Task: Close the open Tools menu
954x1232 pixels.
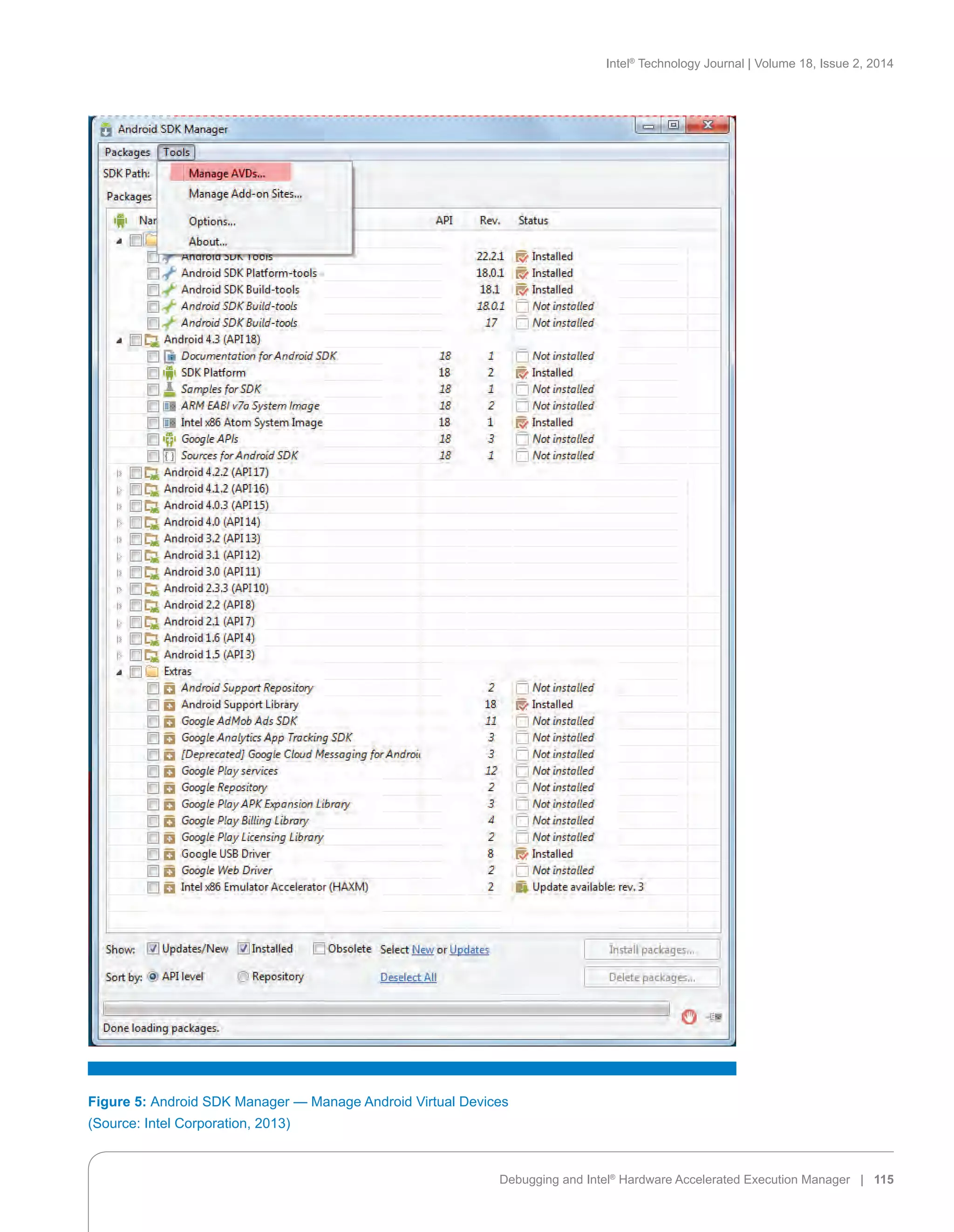Action: click(x=177, y=152)
